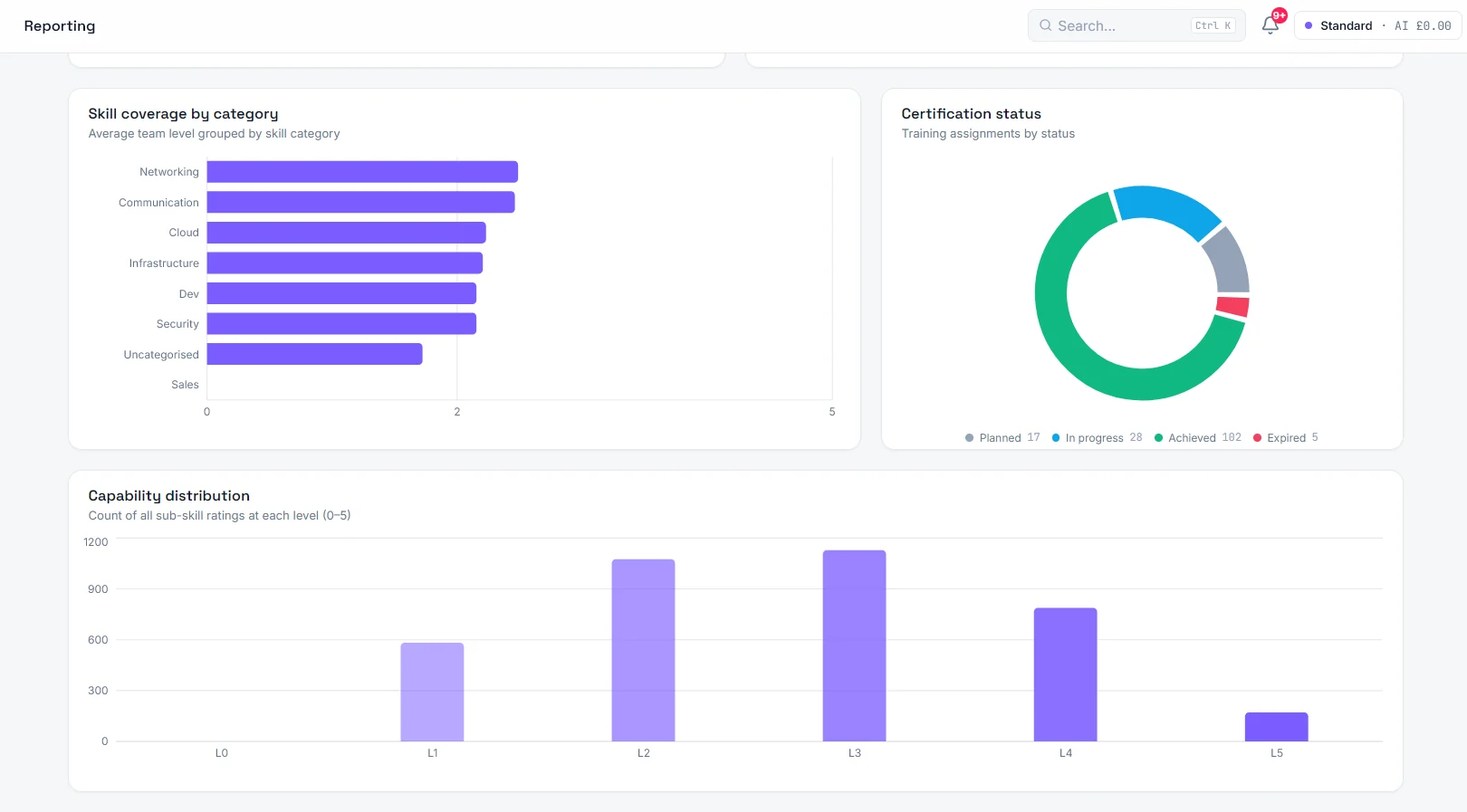1467x812 pixels.
Task: Click the Sales category label
Action: [x=185, y=385]
